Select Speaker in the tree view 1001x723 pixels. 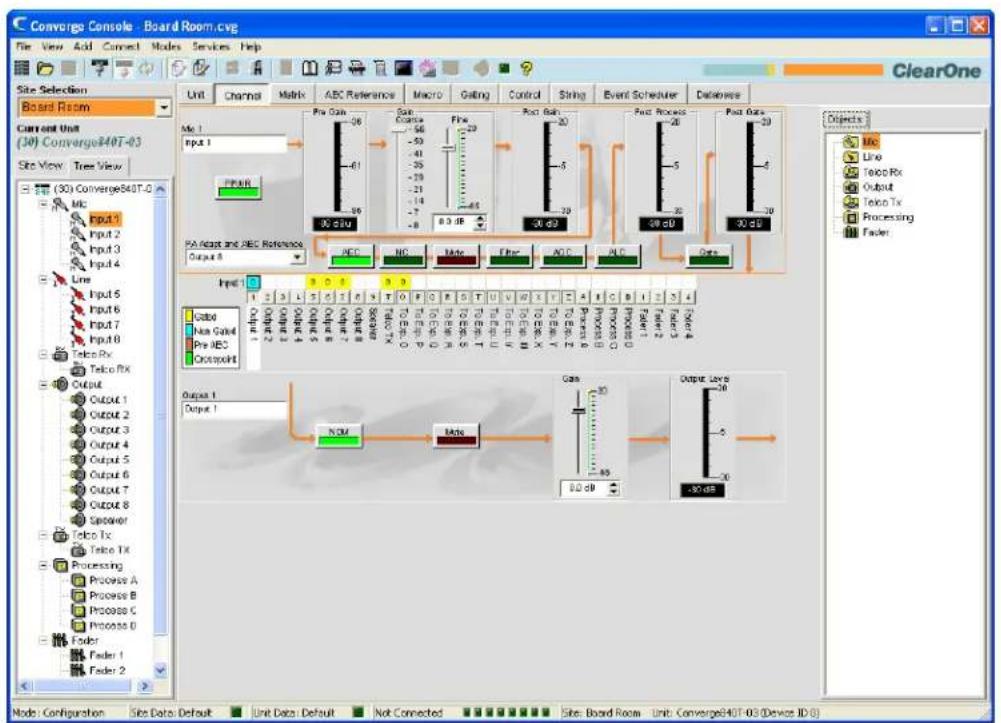click(109, 520)
